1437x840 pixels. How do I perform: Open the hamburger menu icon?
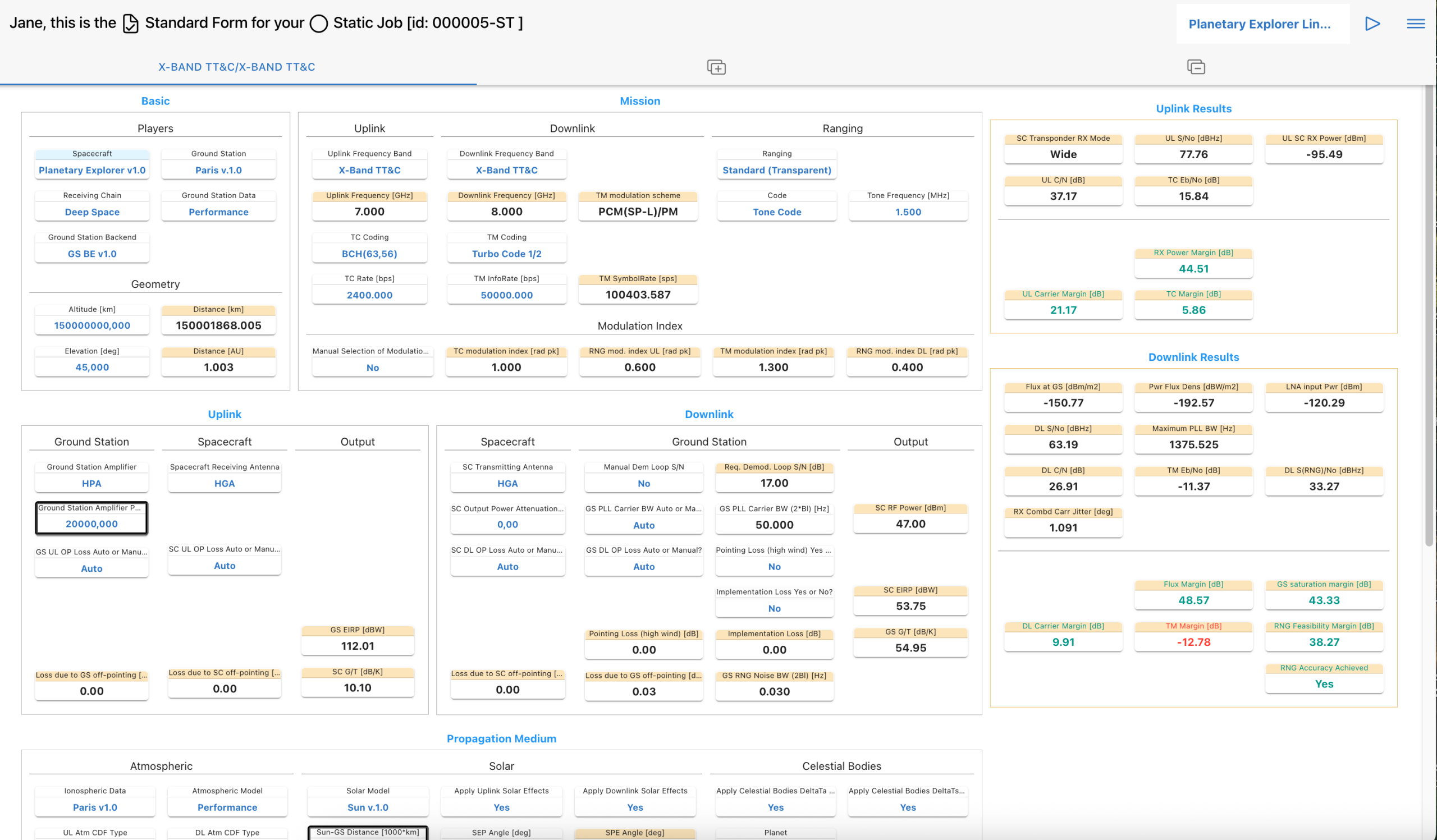(1415, 24)
